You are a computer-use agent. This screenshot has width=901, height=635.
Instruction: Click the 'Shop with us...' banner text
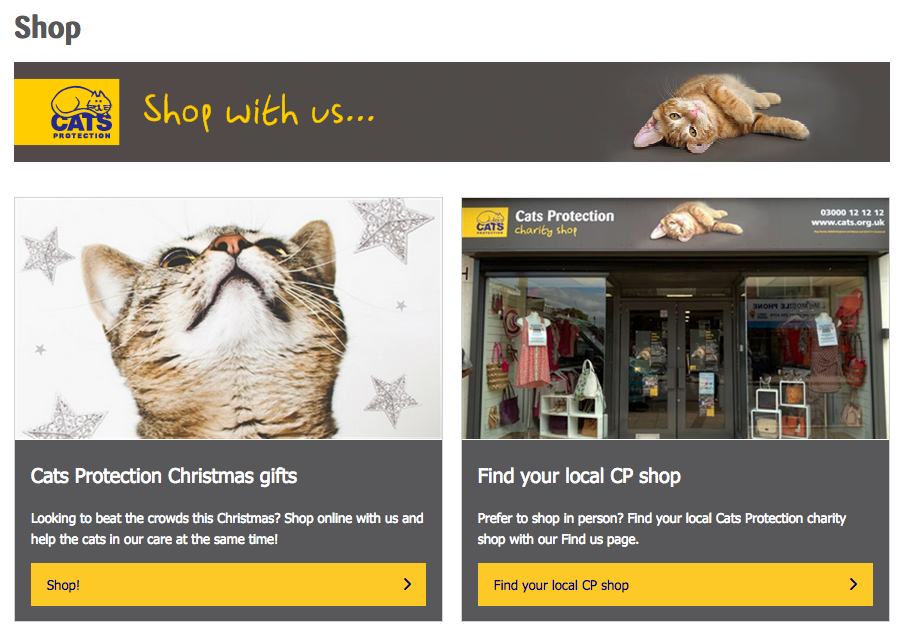(x=259, y=111)
